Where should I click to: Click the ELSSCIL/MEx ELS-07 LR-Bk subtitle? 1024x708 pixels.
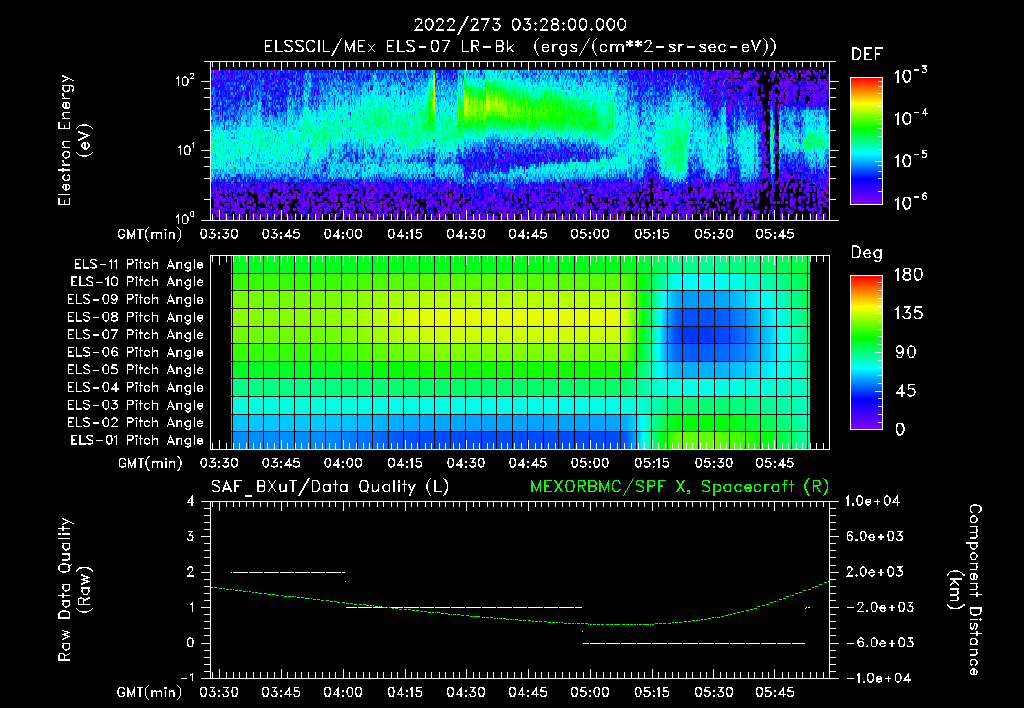point(389,47)
